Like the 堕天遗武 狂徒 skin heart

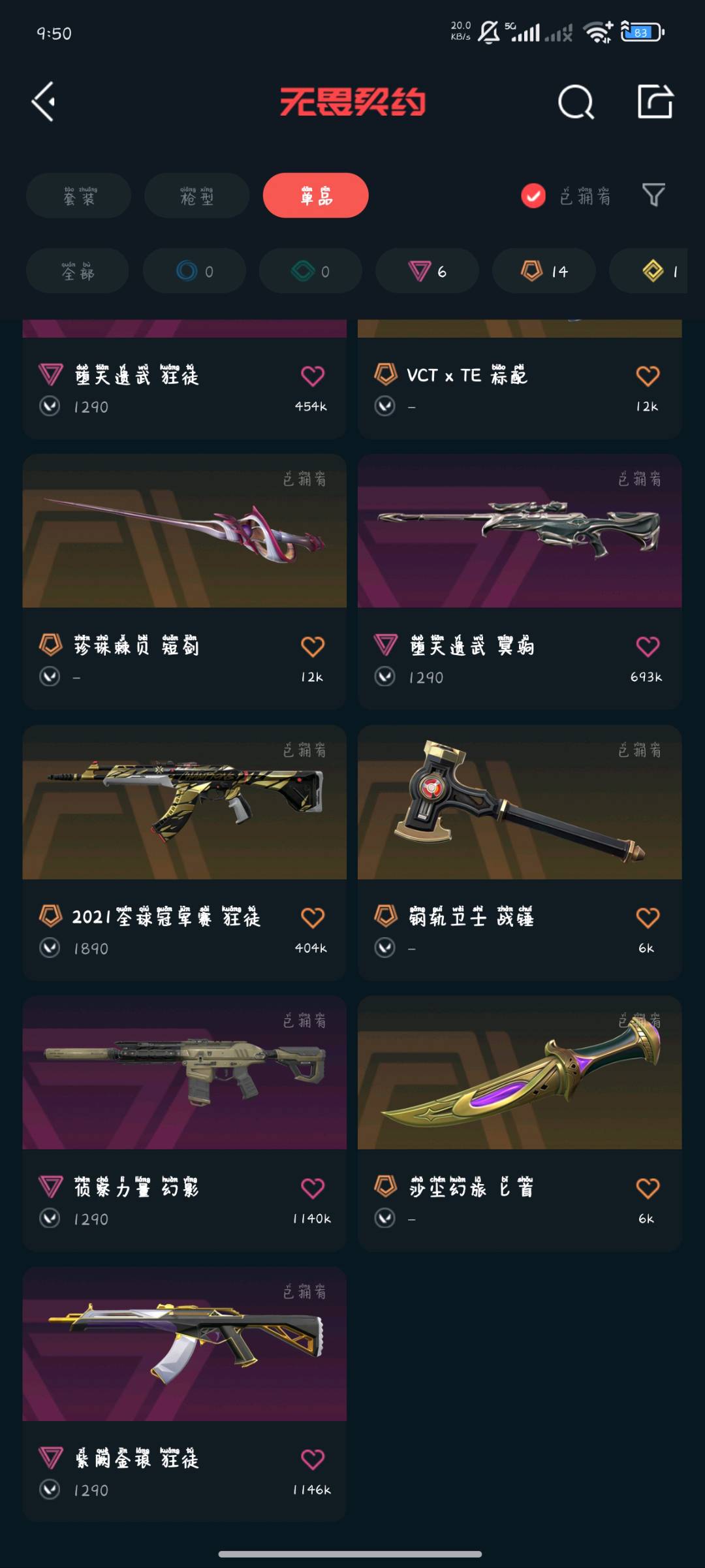point(313,376)
